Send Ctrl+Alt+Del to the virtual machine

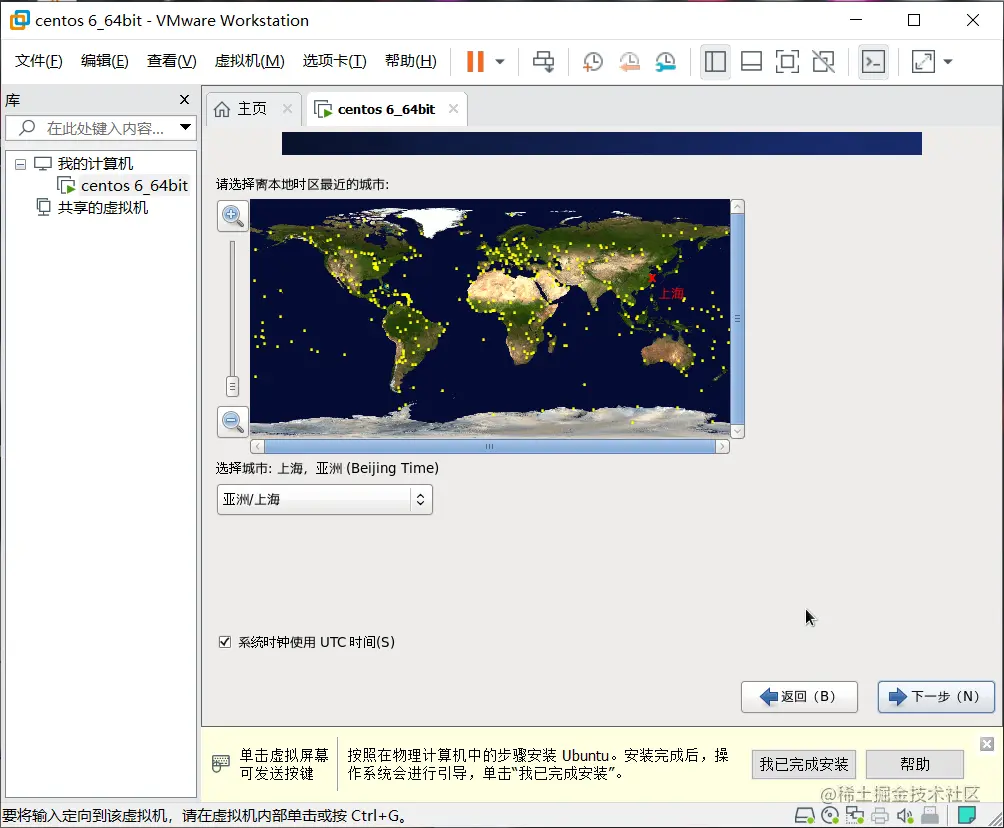pos(544,61)
